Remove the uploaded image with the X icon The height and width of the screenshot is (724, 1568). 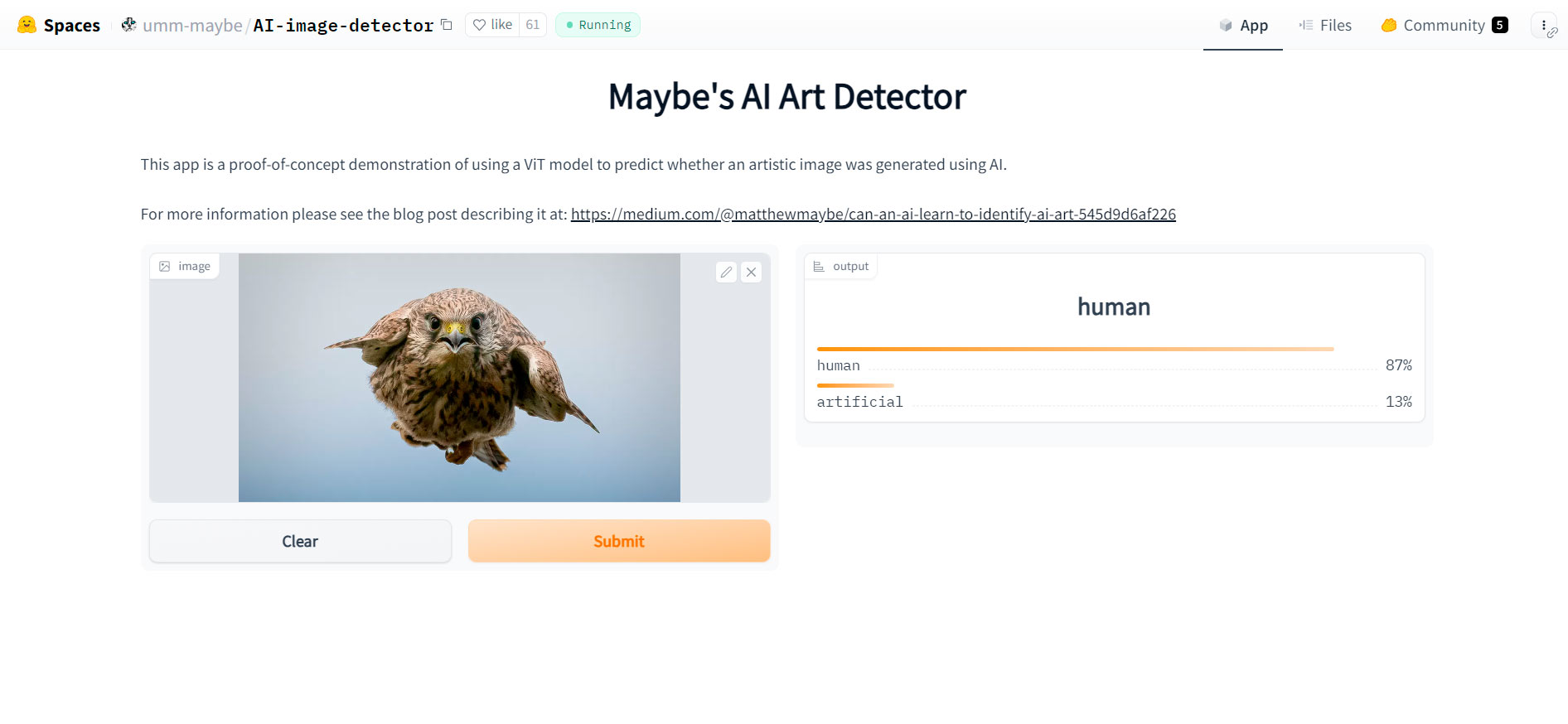point(751,272)
